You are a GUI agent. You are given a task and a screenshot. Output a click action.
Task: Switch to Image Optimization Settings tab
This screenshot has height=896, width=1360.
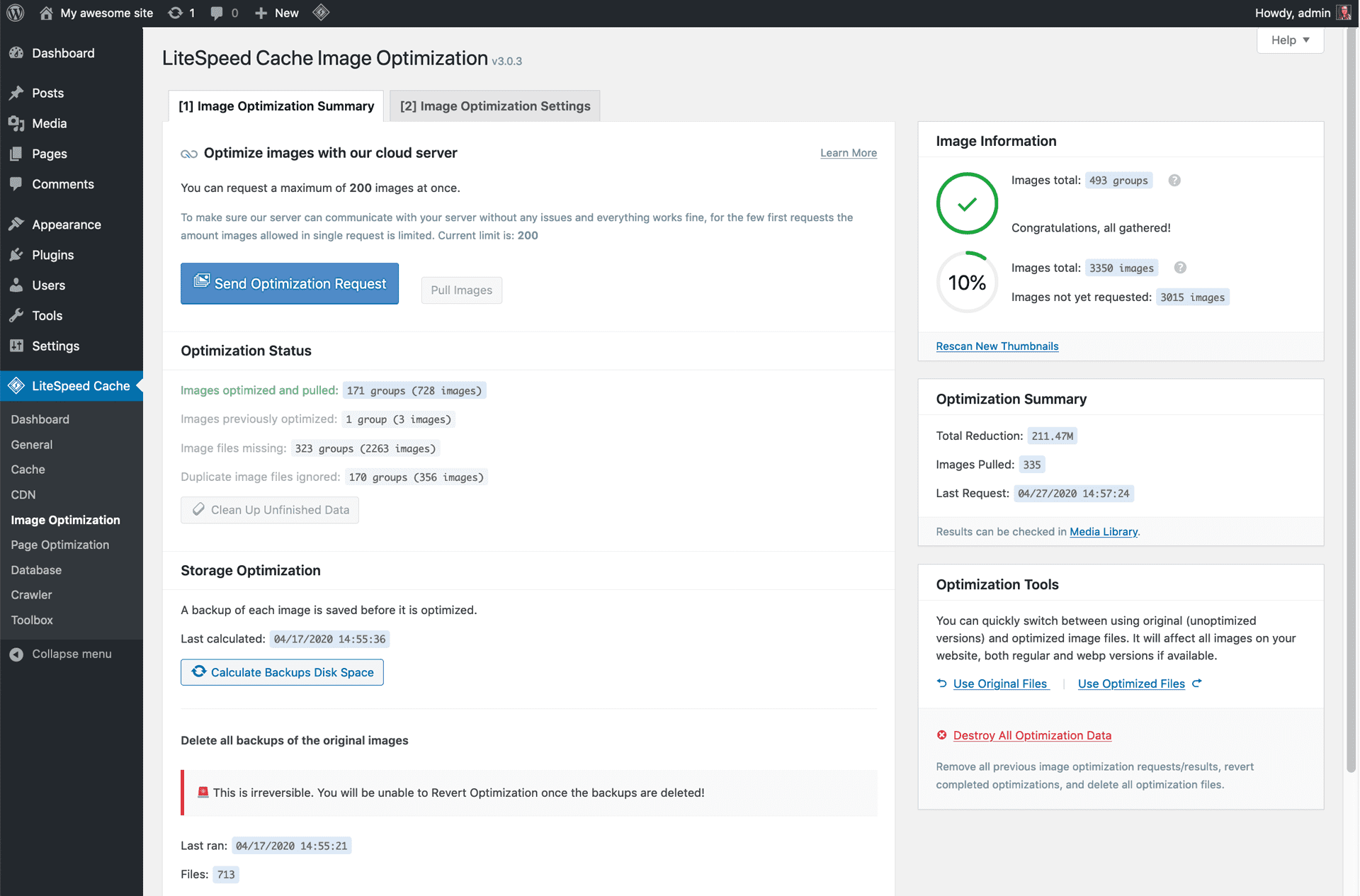(495, 105)
